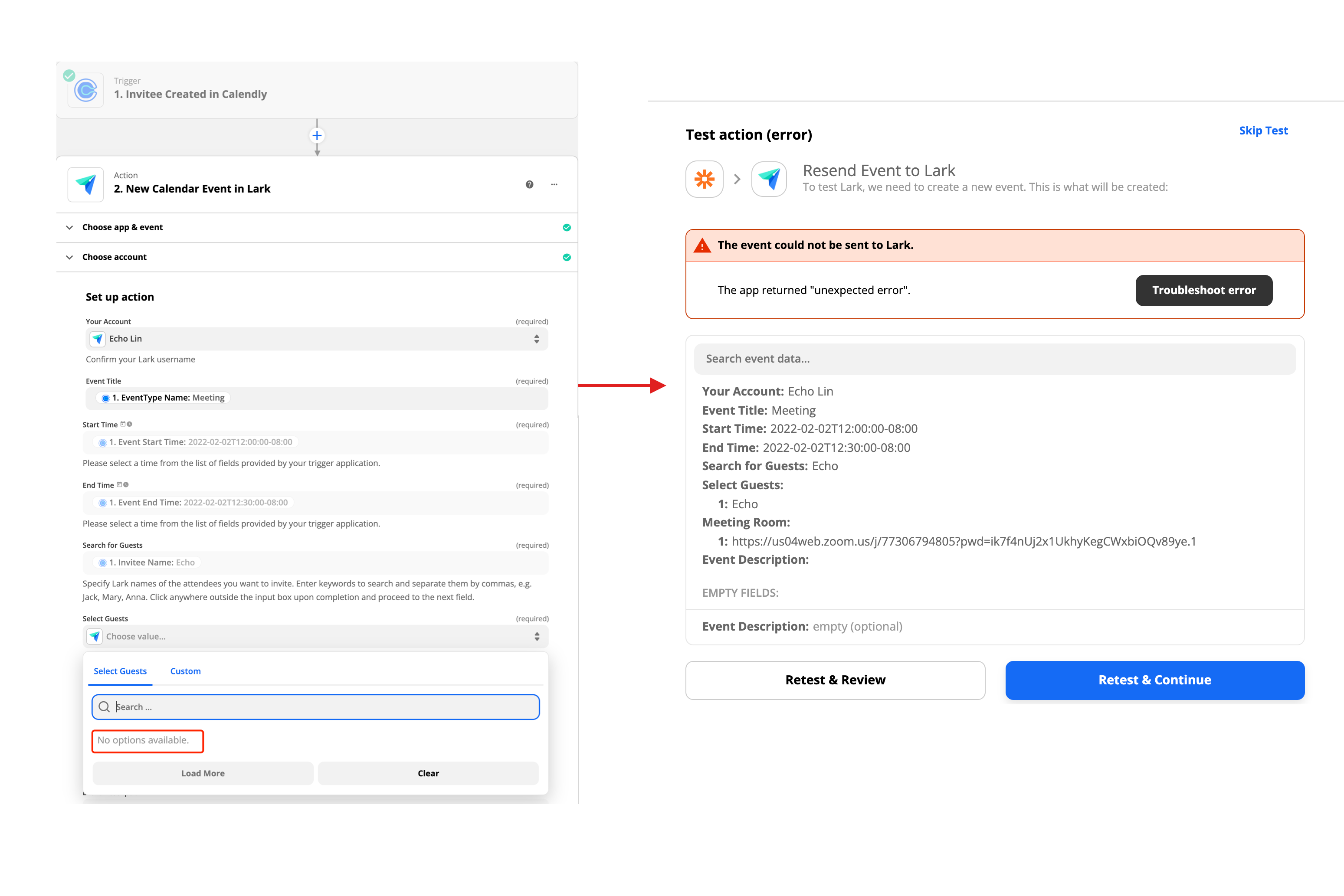
Task: Click green check beside Choose app & event
Action: (x=567, y=227)
